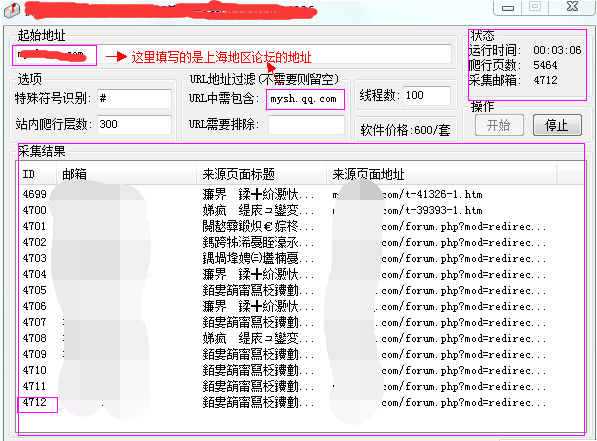Select result row with ID 4701
This screenshot has height=441, width=597.
point(301,226)
